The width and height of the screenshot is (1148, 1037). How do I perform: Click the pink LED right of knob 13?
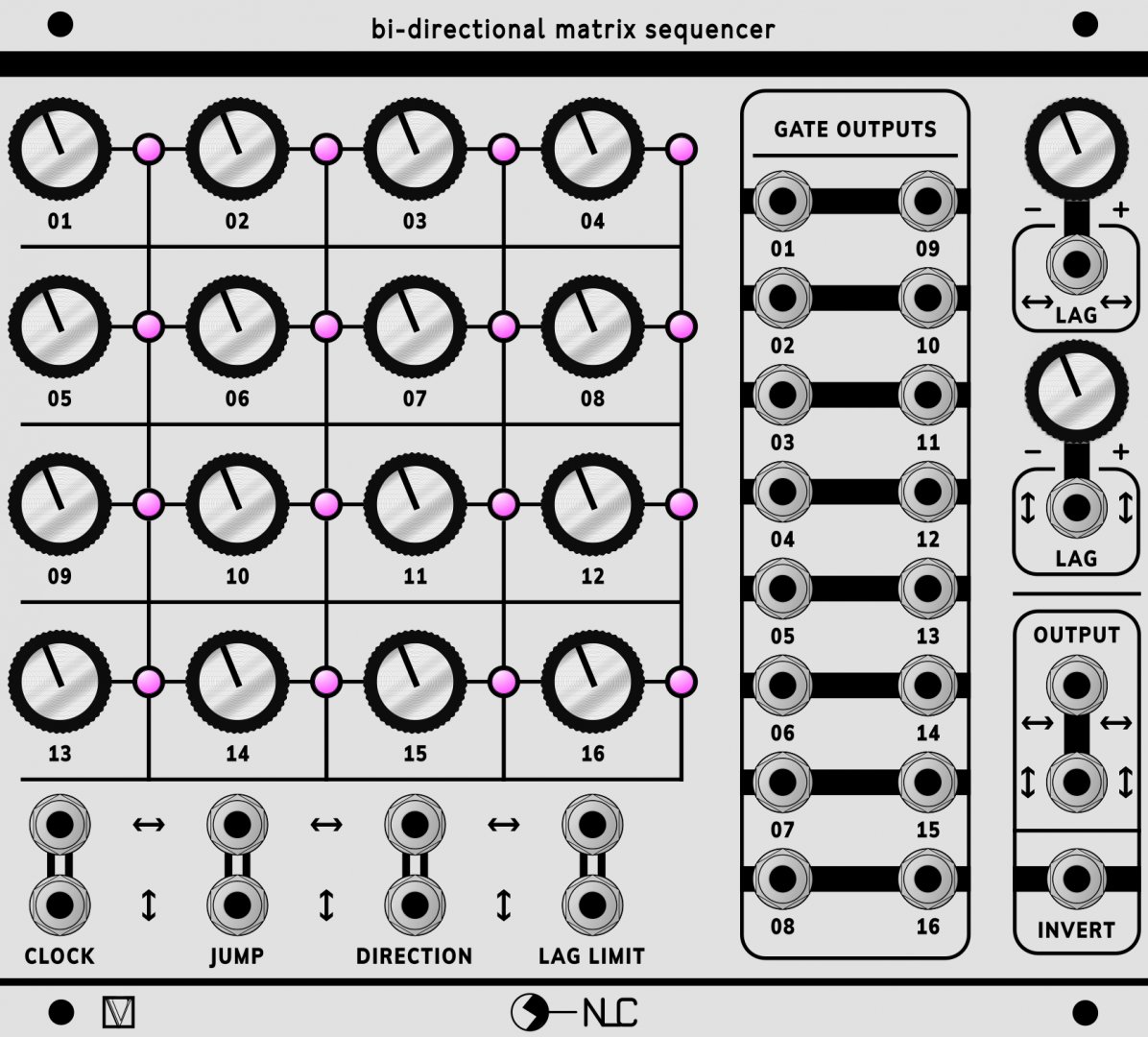pyautogui.click(x=149, y=683)
